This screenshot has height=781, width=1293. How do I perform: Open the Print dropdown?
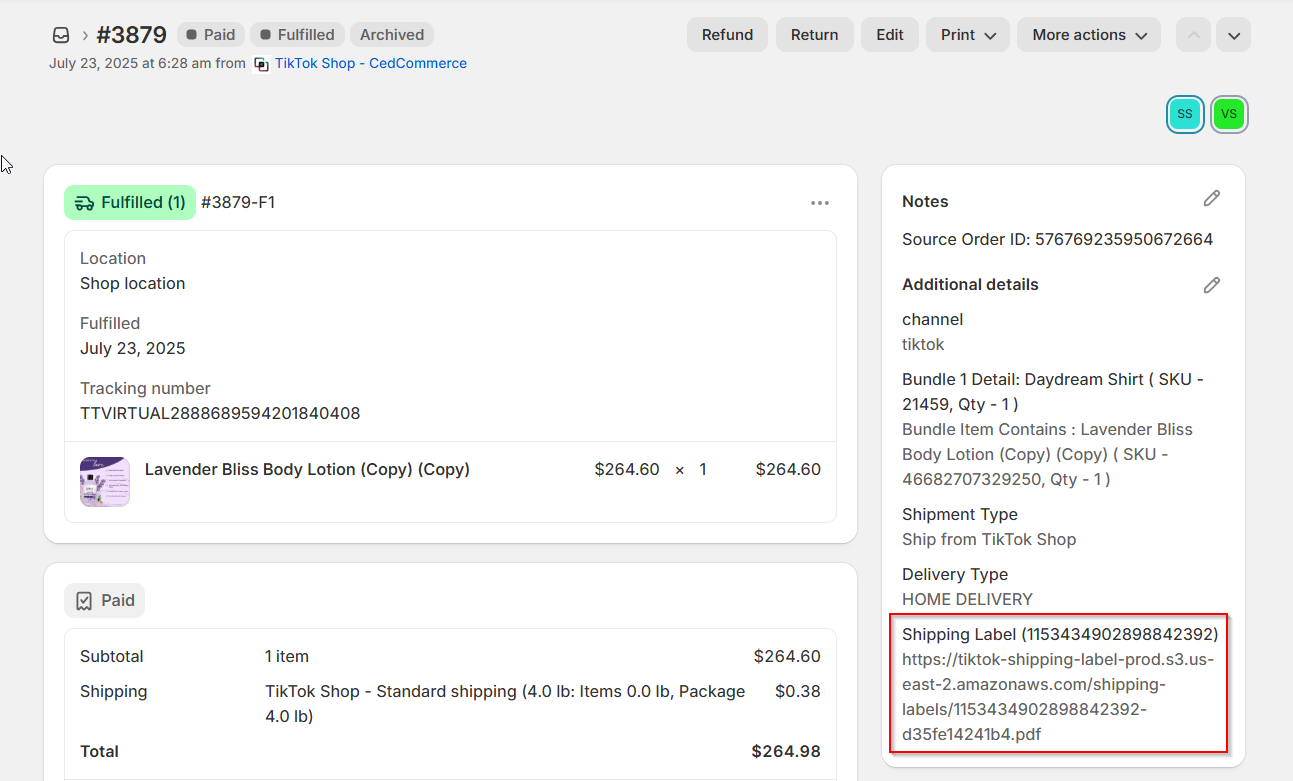tap(968, 35)
